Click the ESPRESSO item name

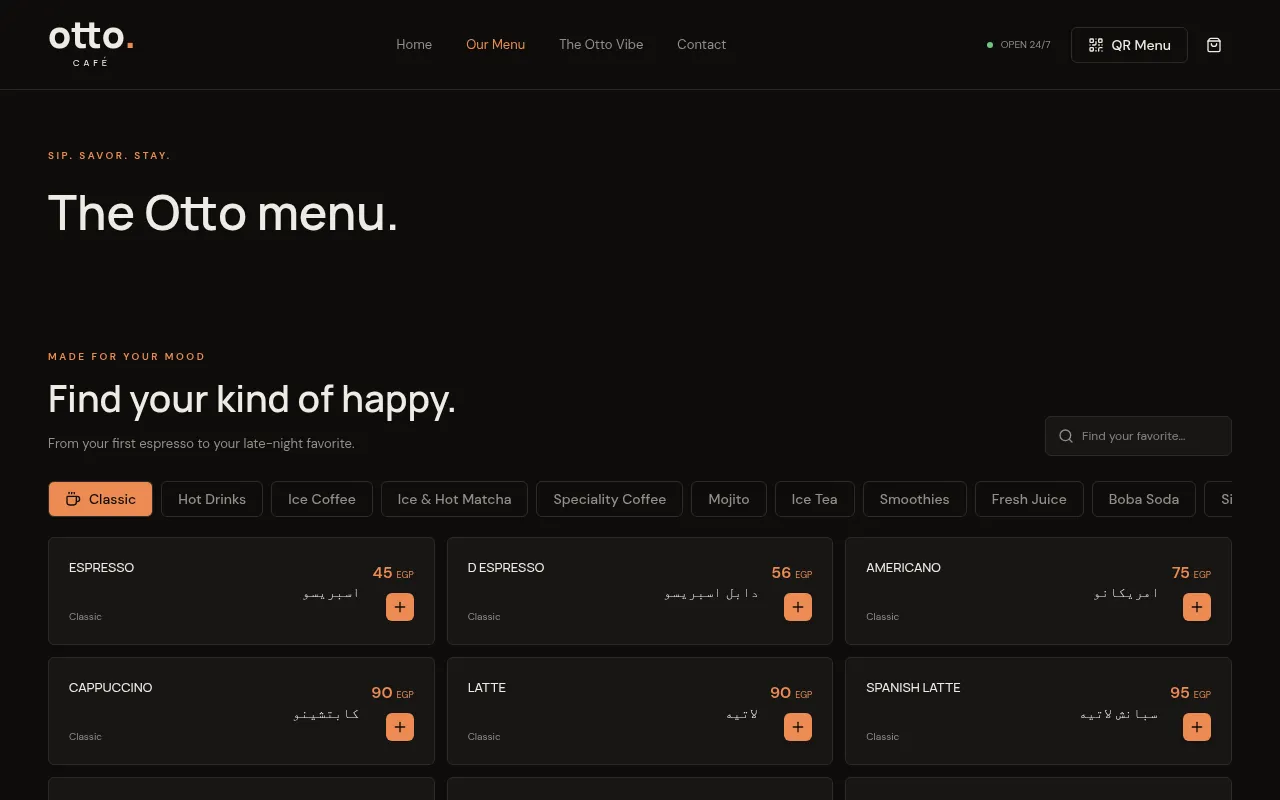pos(101,568)
